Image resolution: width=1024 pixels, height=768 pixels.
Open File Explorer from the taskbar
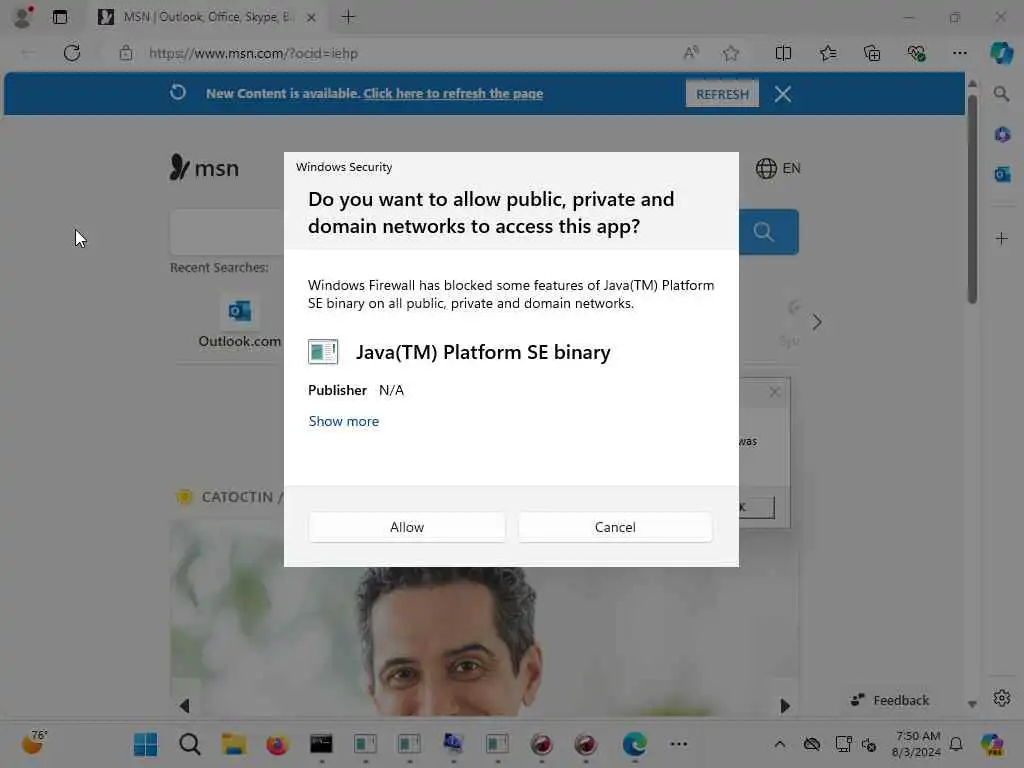click(233, 744)
